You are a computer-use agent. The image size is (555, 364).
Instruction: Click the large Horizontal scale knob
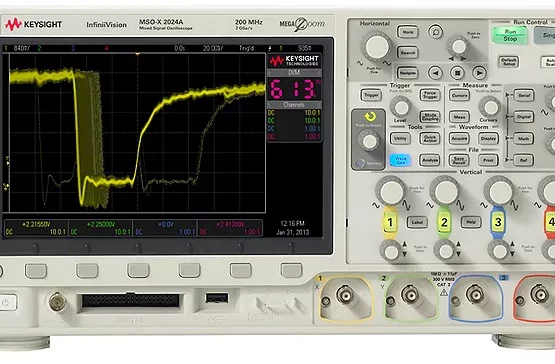click(x=377, y=47)
